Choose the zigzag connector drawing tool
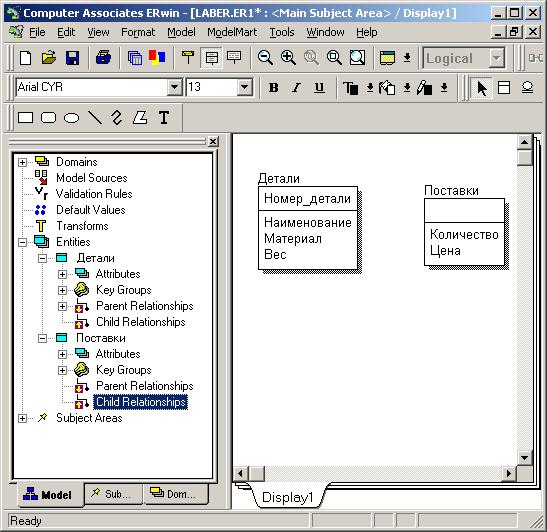 pos(117,118)
